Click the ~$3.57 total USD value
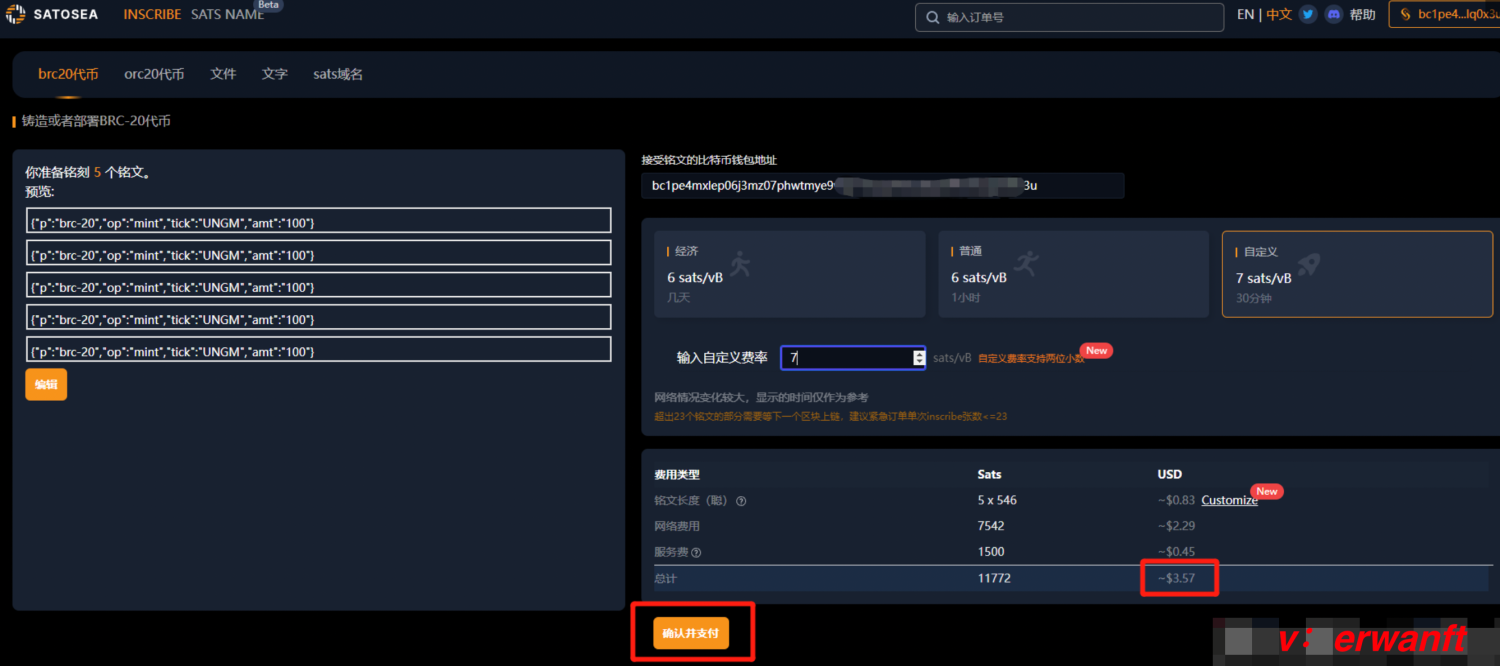 pyautogui.click(x=1176, y=578)
